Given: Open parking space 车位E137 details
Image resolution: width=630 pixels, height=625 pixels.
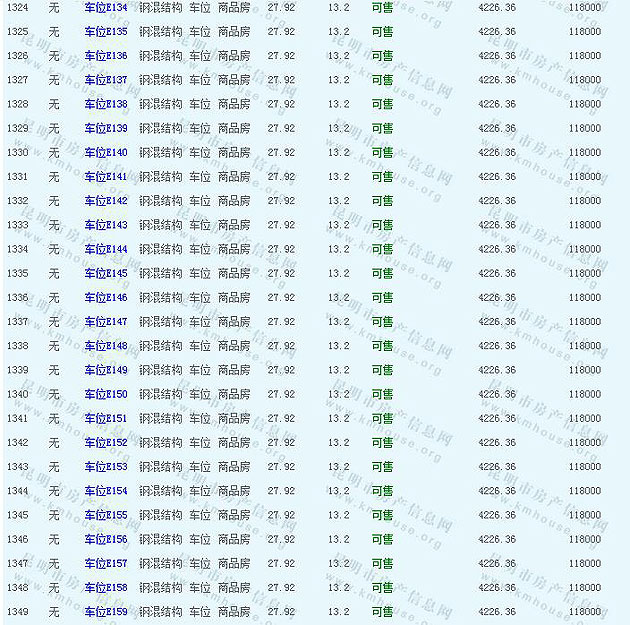Looking at the screenshot, I should click(x=105, y=80).
